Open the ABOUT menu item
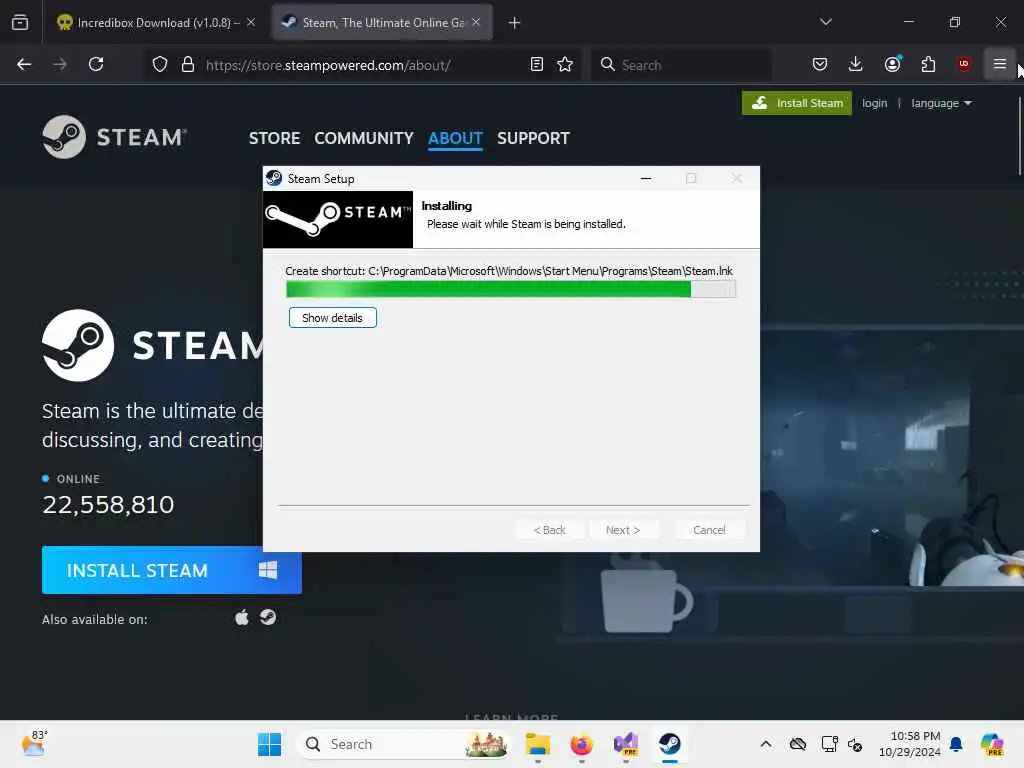Image resolution: width=1024 pixels, height=768 pixels. [455, 138]
